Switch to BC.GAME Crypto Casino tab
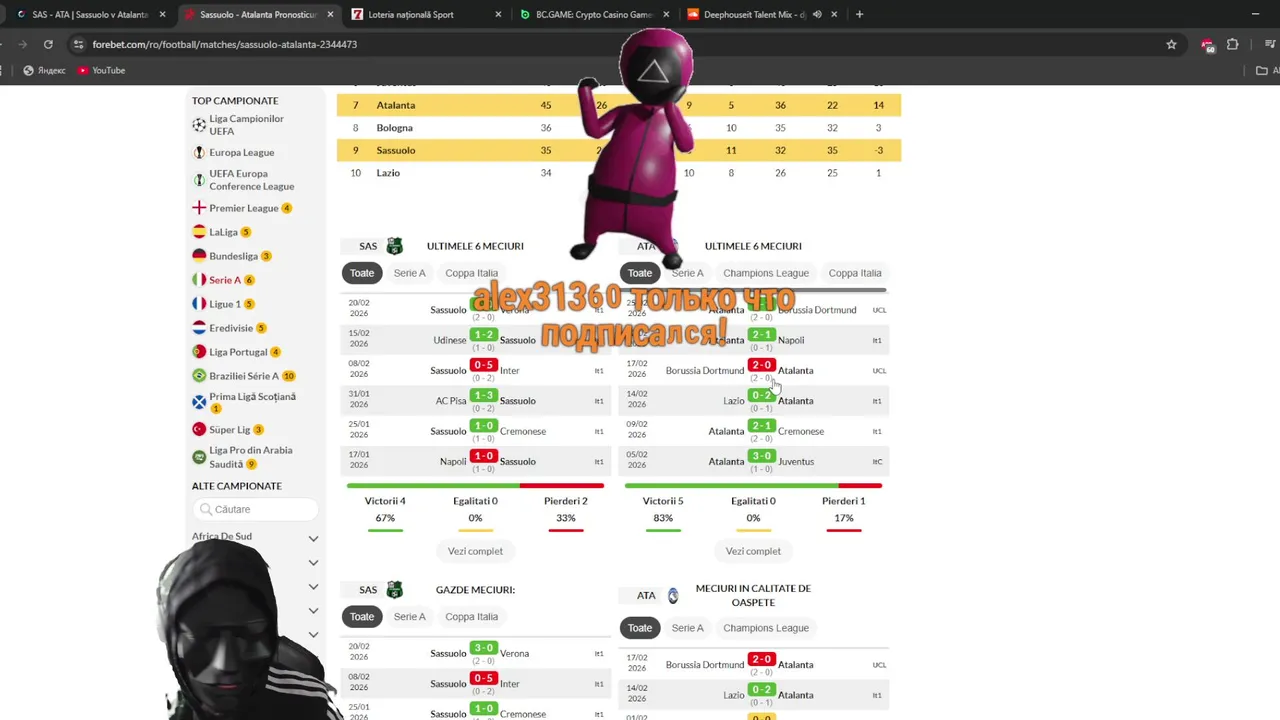 [x=594, y=15]
